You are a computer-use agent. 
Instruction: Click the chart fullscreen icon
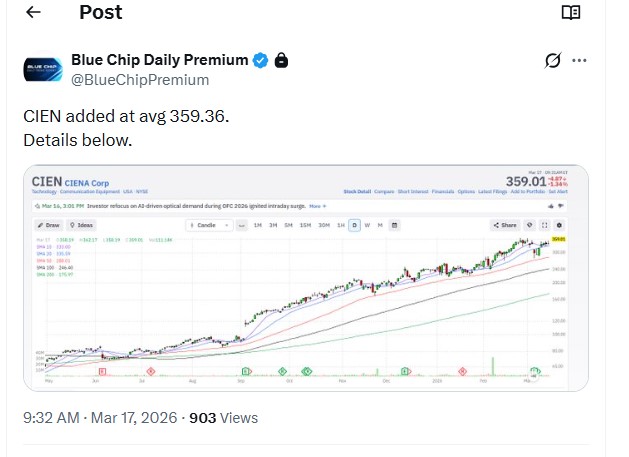click(544, 225)
